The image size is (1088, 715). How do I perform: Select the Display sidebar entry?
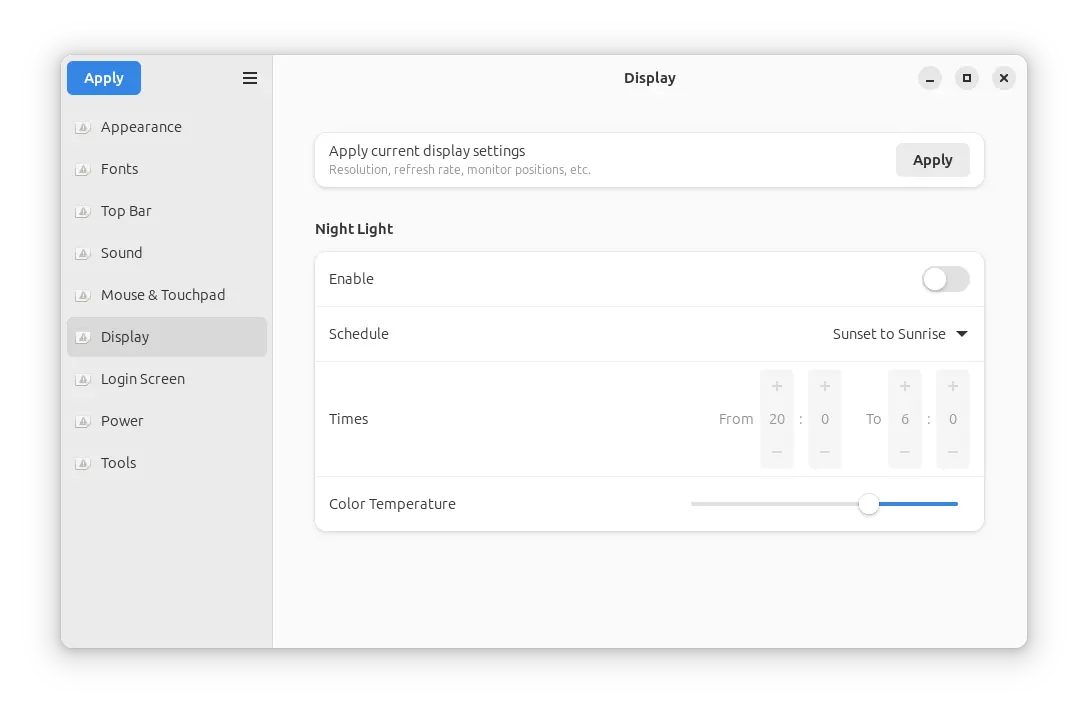click(x=166, y=337)
